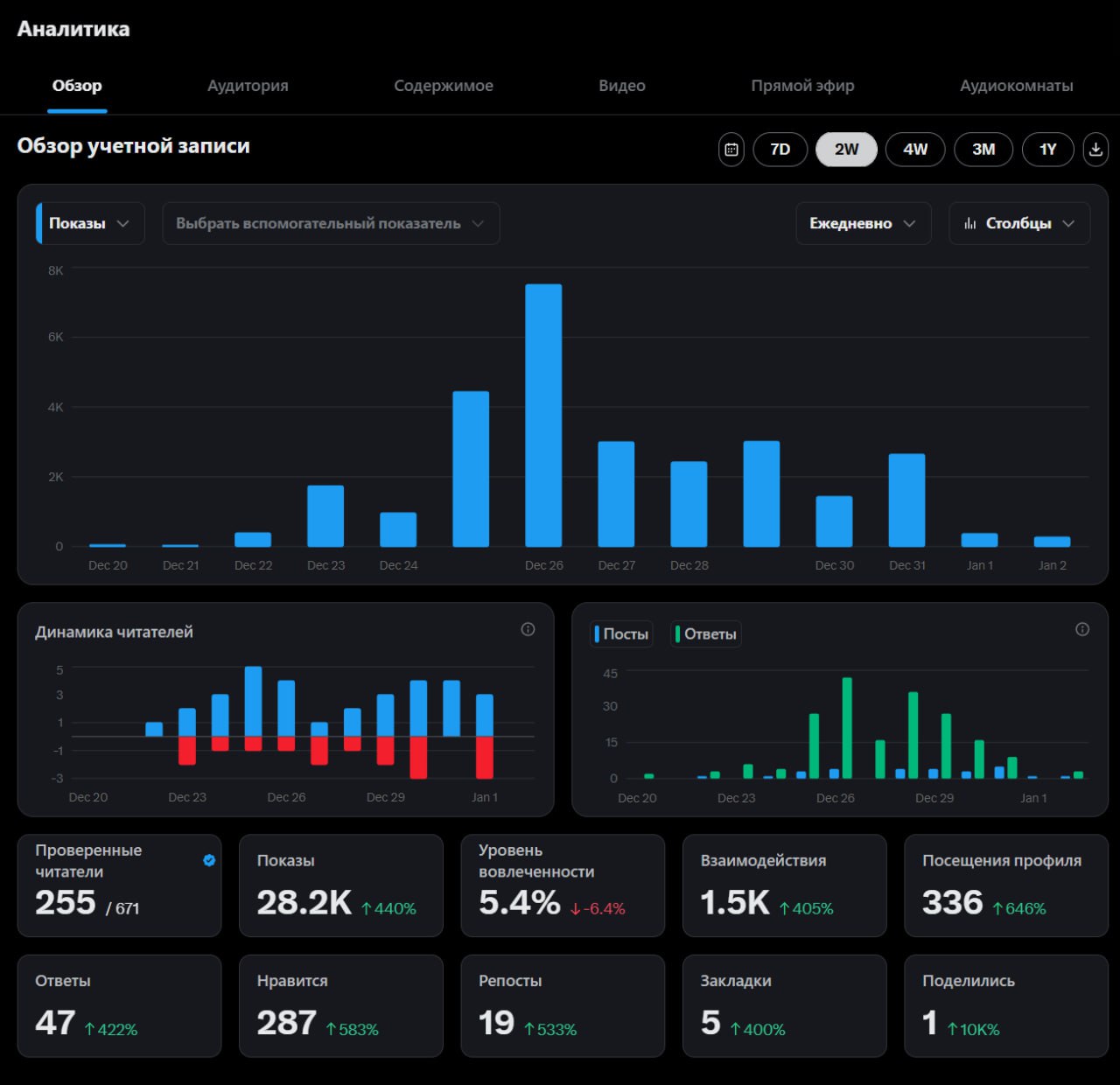Click info icon in Динамика читателей panel

(x=528, y=629)
